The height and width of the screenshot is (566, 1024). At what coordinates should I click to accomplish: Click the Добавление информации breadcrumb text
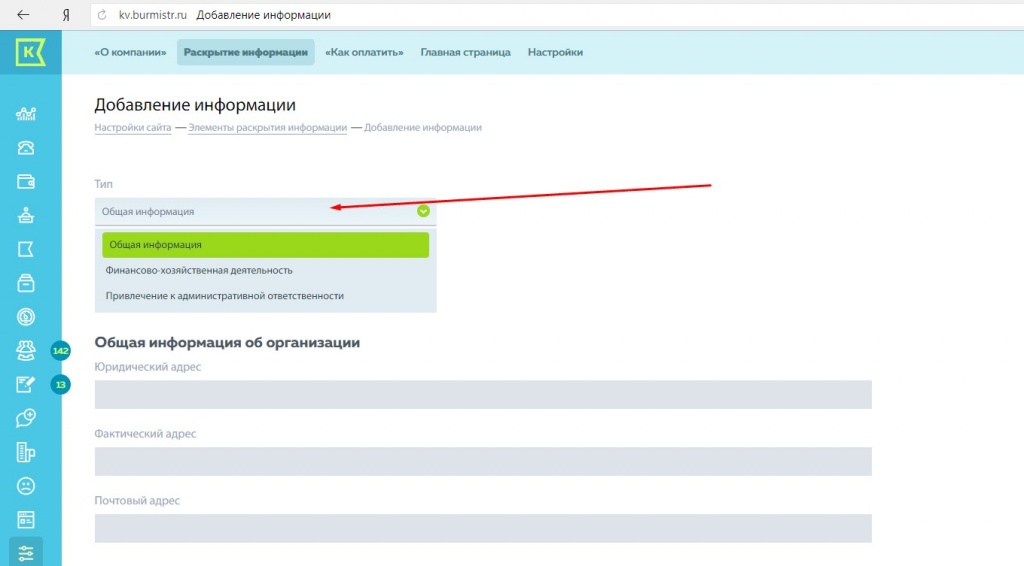point(423,128)
